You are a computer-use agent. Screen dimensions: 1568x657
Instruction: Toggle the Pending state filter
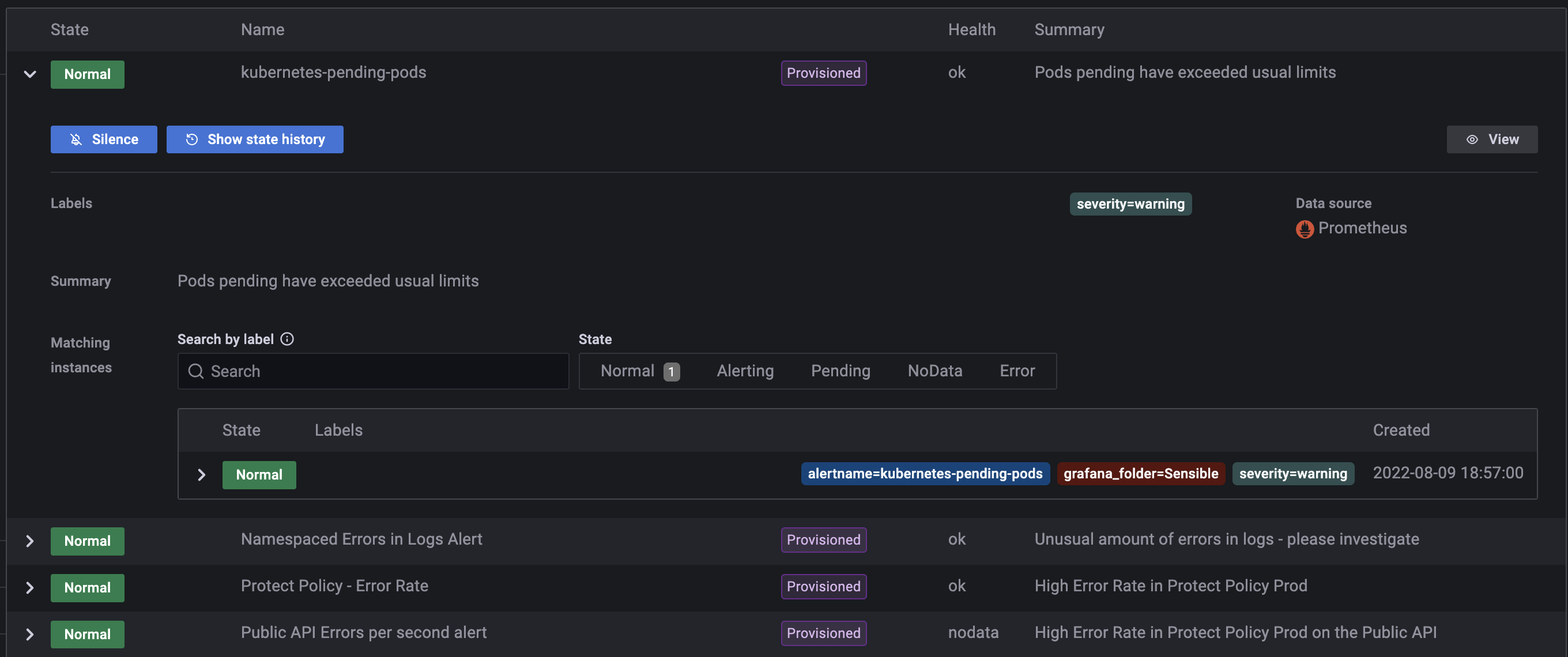(x=840, y=371)
